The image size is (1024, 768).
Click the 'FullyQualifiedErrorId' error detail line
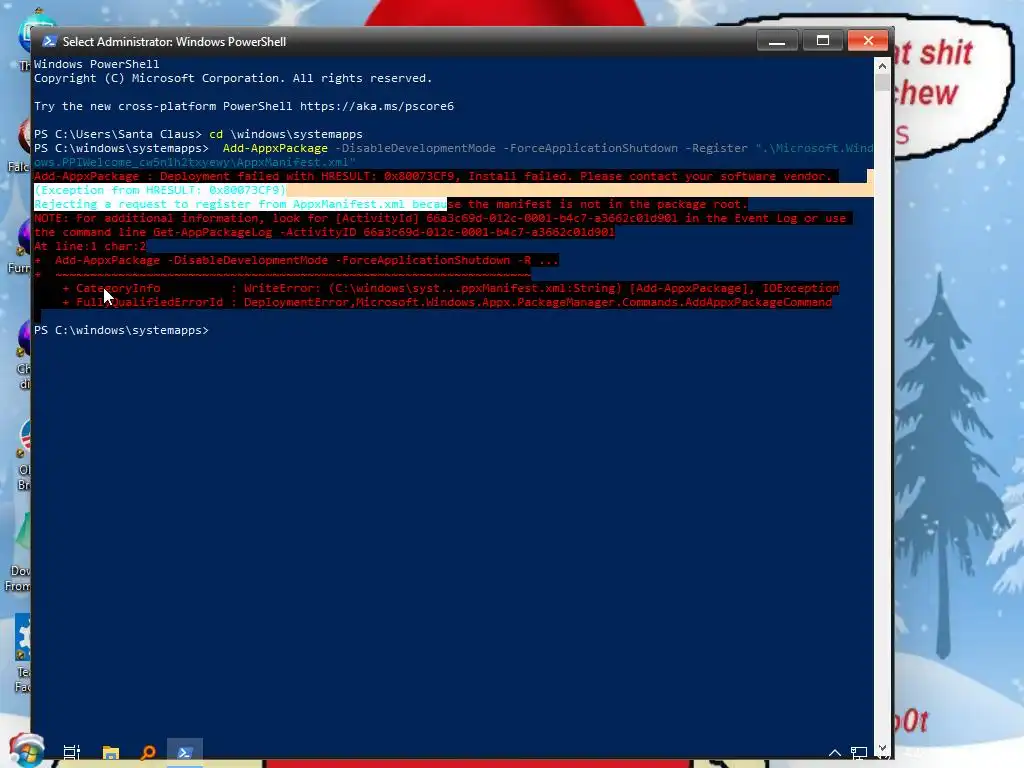point(447,302)
